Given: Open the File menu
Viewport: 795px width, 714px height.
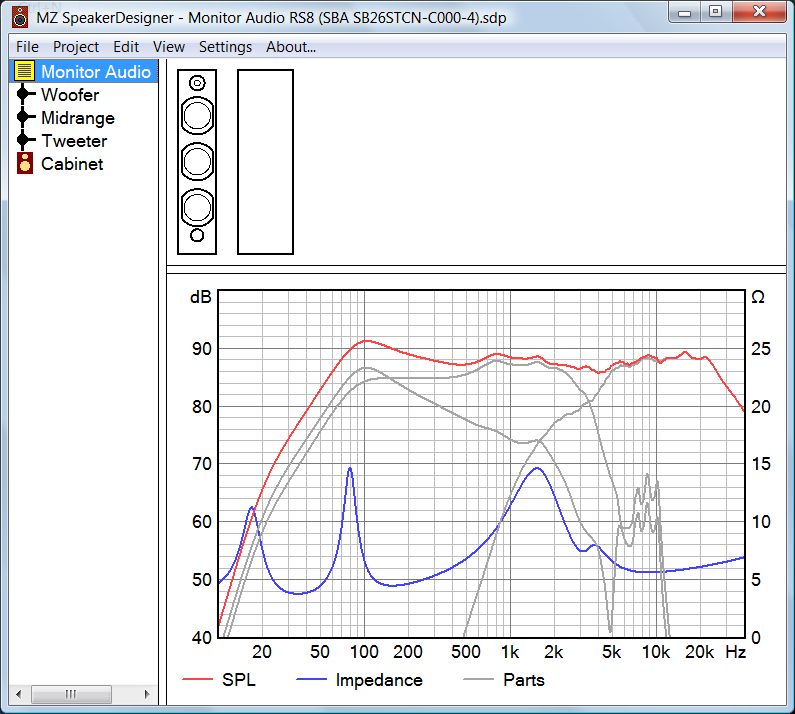Looking at the screenshot, I should pos(27,47).
